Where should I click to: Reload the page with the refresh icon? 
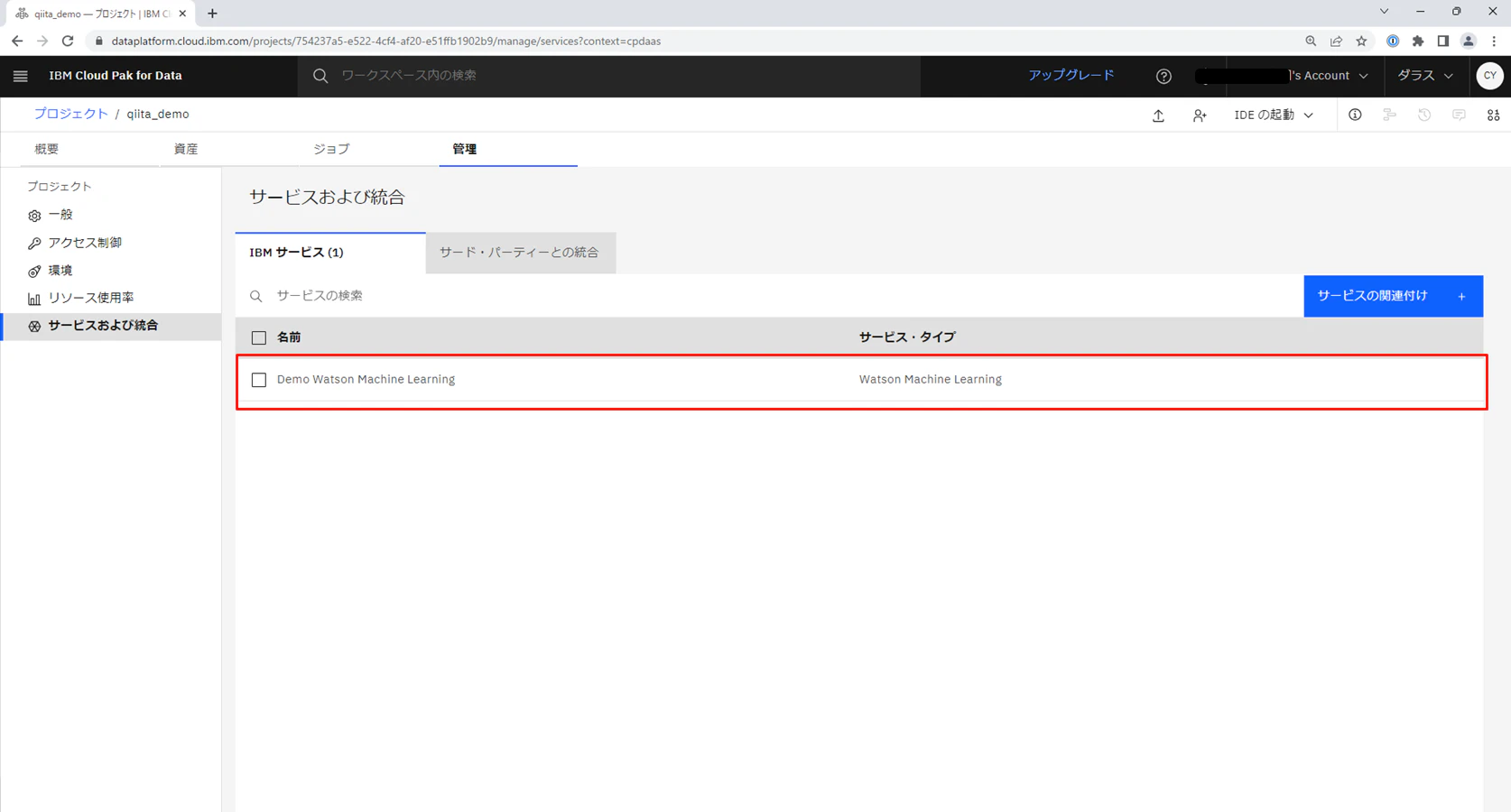click(x=68, y=41)
